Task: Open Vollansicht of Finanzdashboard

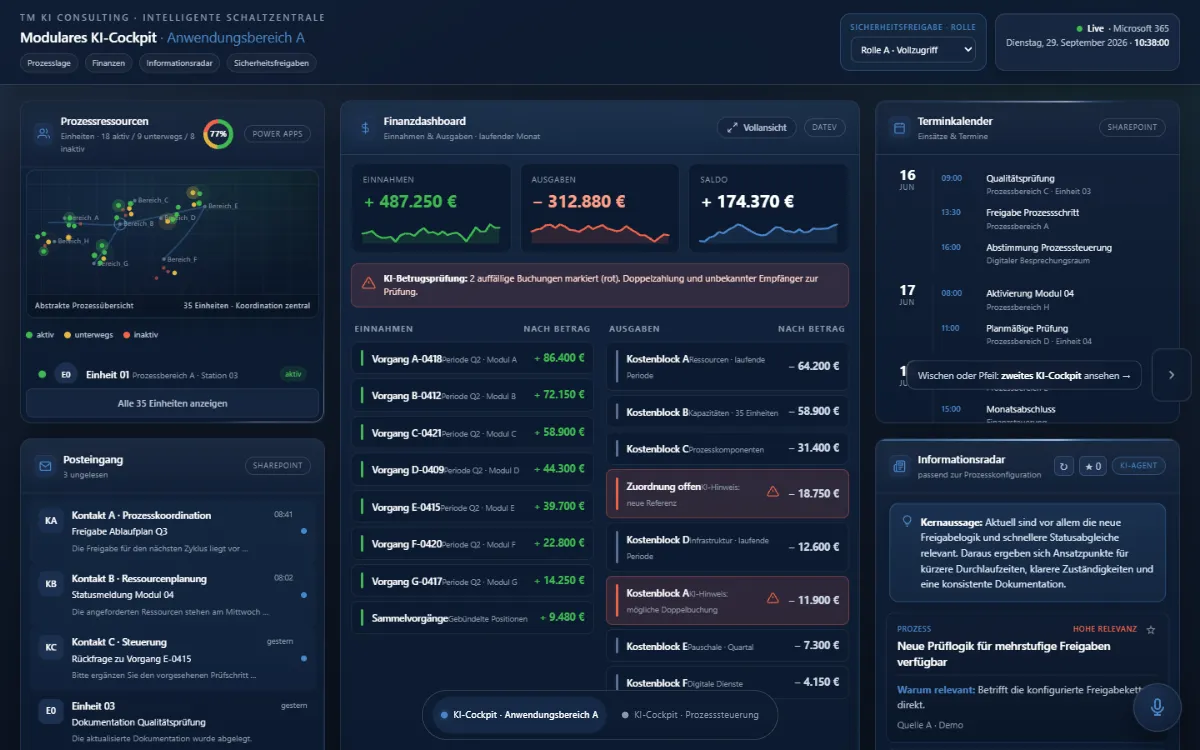Action: click(x=757, y=128)
